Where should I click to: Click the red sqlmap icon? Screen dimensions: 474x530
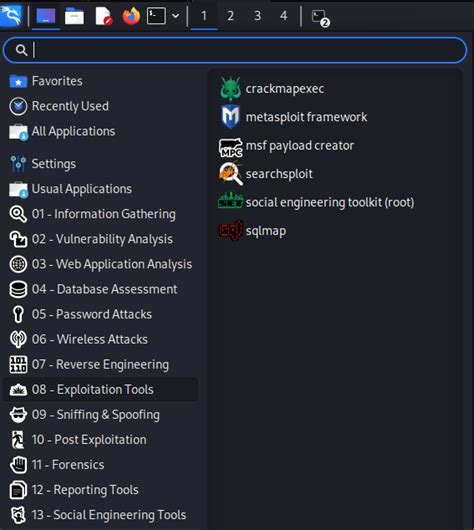pos(231,230)
